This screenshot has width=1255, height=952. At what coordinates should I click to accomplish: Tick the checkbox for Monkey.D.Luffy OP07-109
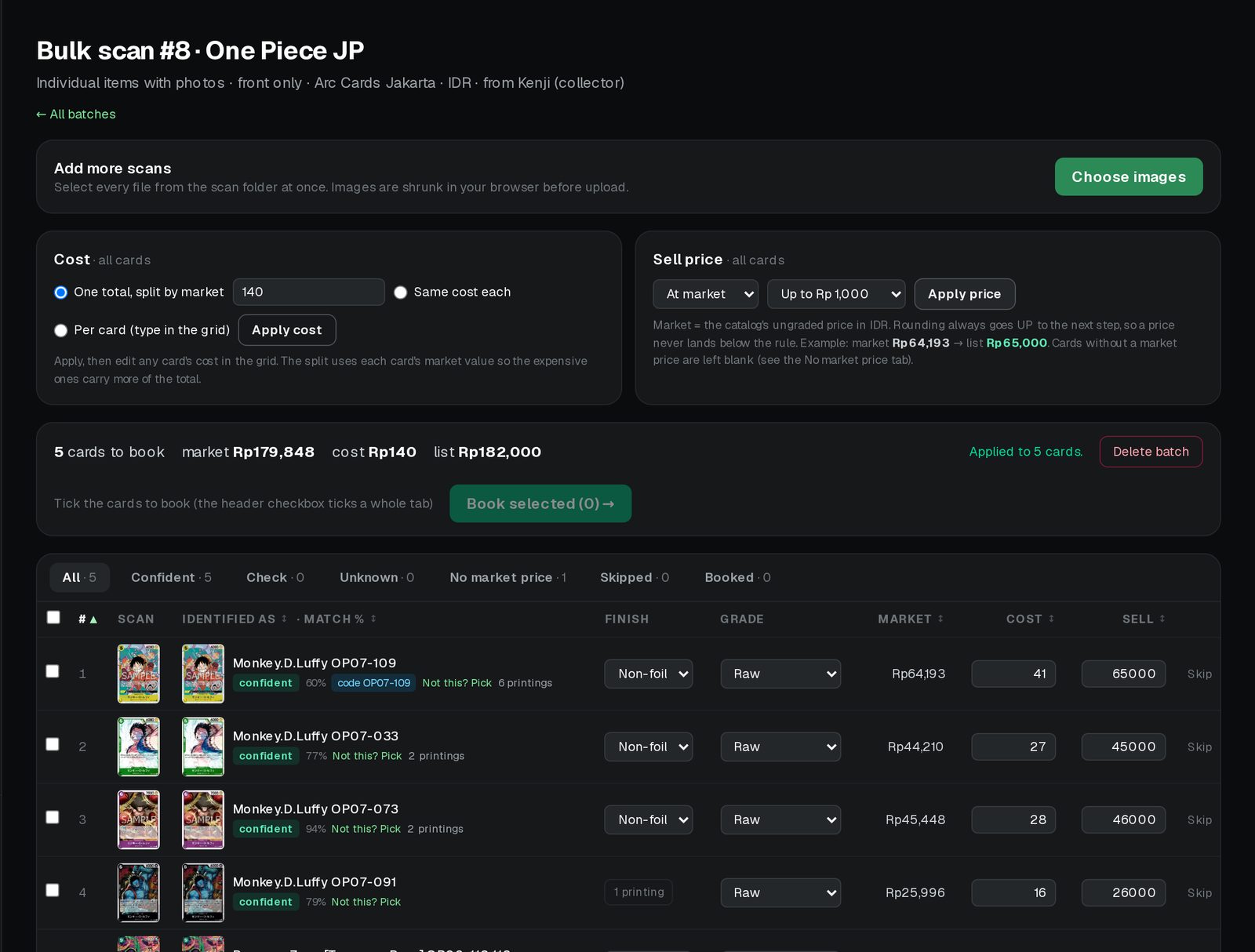tap(53, 671)
